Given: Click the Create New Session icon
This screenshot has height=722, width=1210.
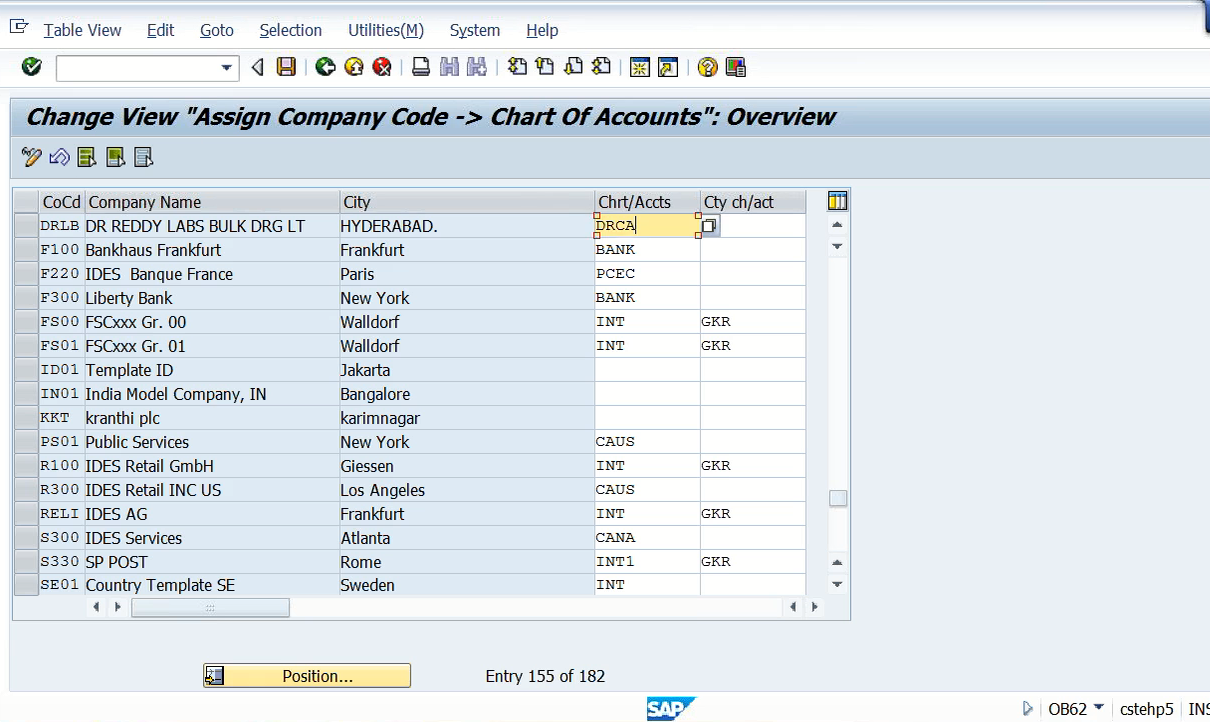Looking at the screenshot, I should [640, 67].
